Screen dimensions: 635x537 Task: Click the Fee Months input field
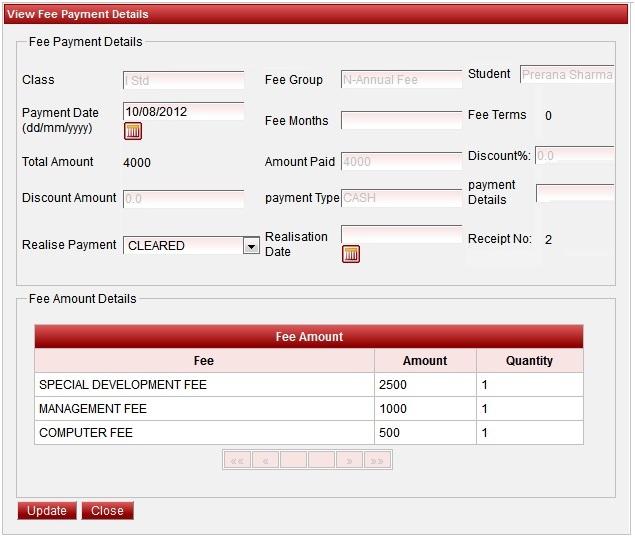401,120
